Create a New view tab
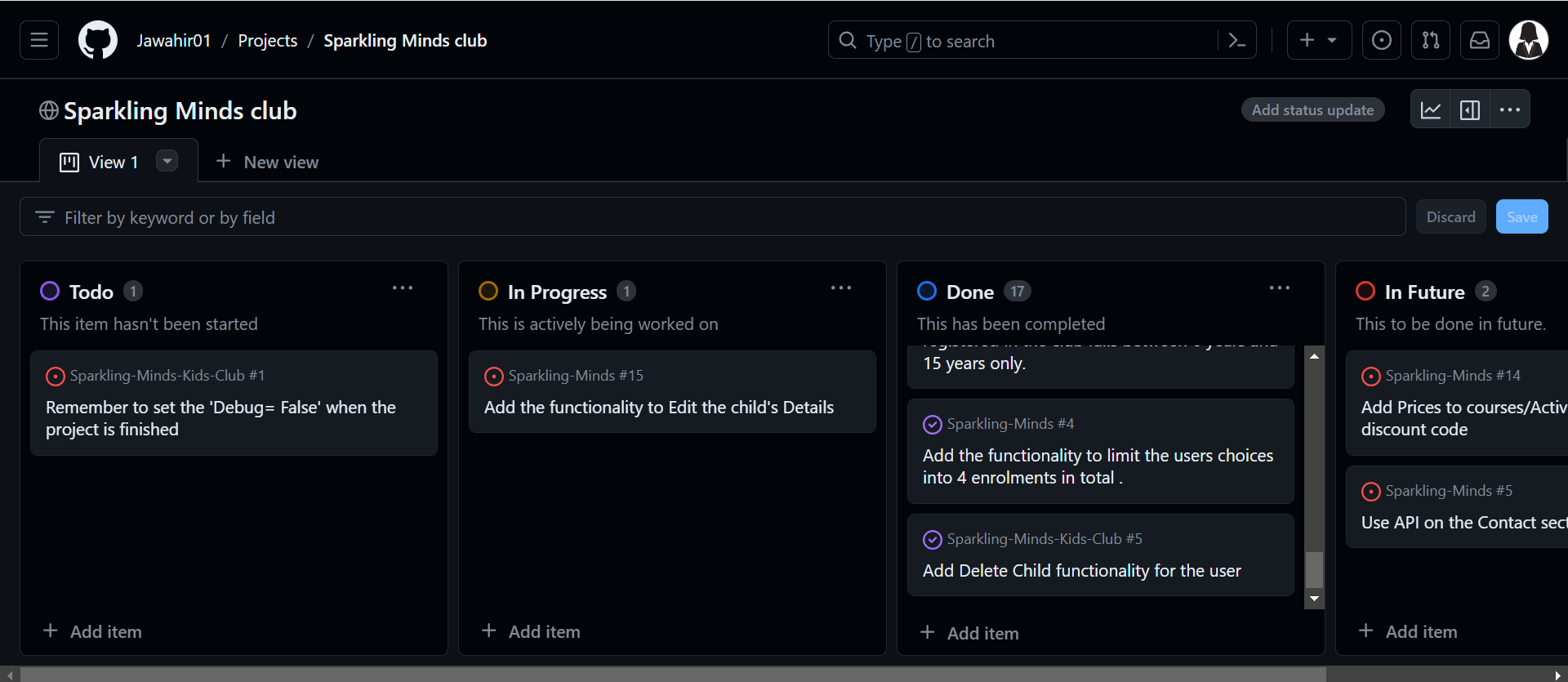 267,162
